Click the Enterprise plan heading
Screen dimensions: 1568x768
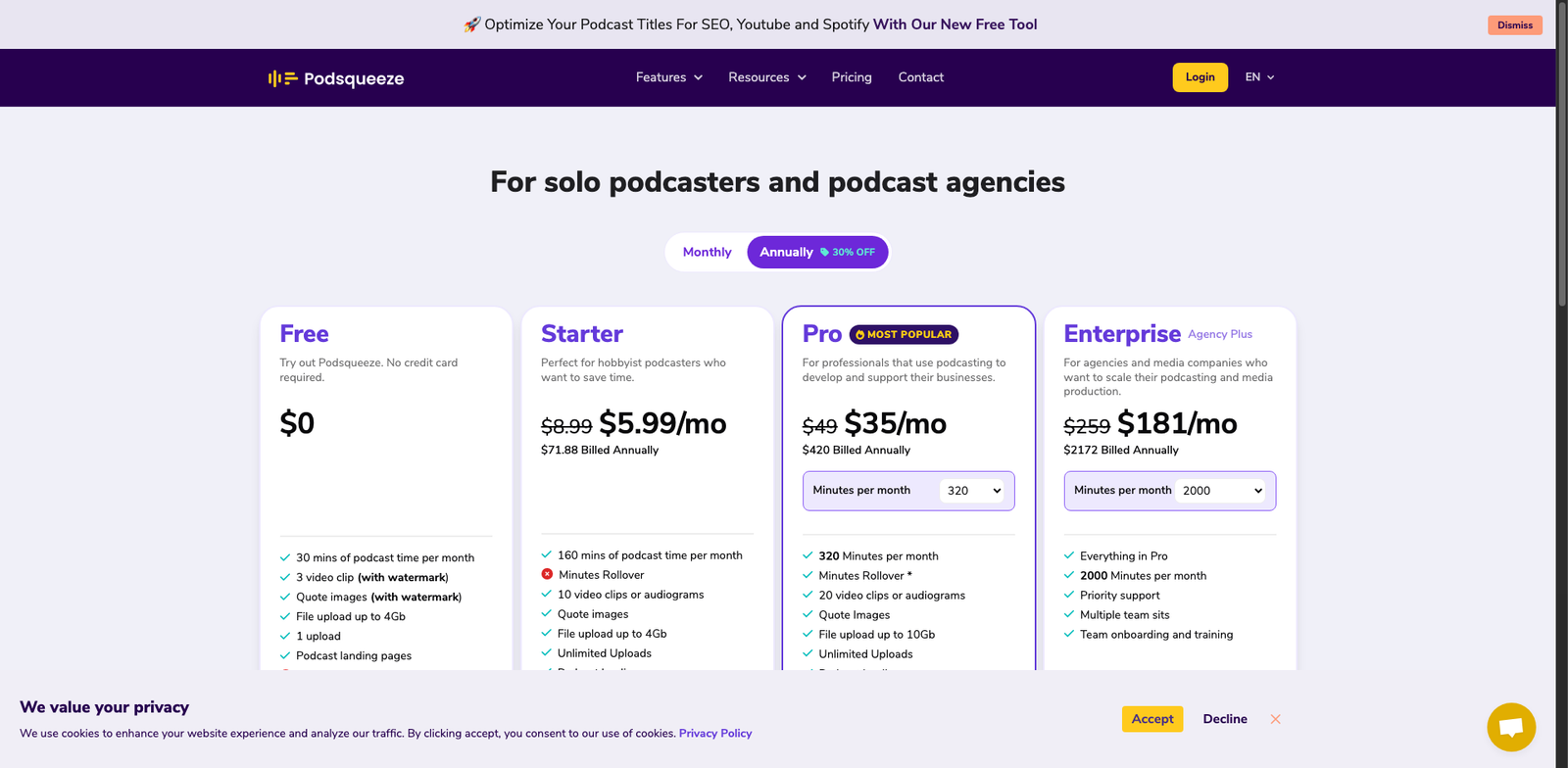[1122, 334]
